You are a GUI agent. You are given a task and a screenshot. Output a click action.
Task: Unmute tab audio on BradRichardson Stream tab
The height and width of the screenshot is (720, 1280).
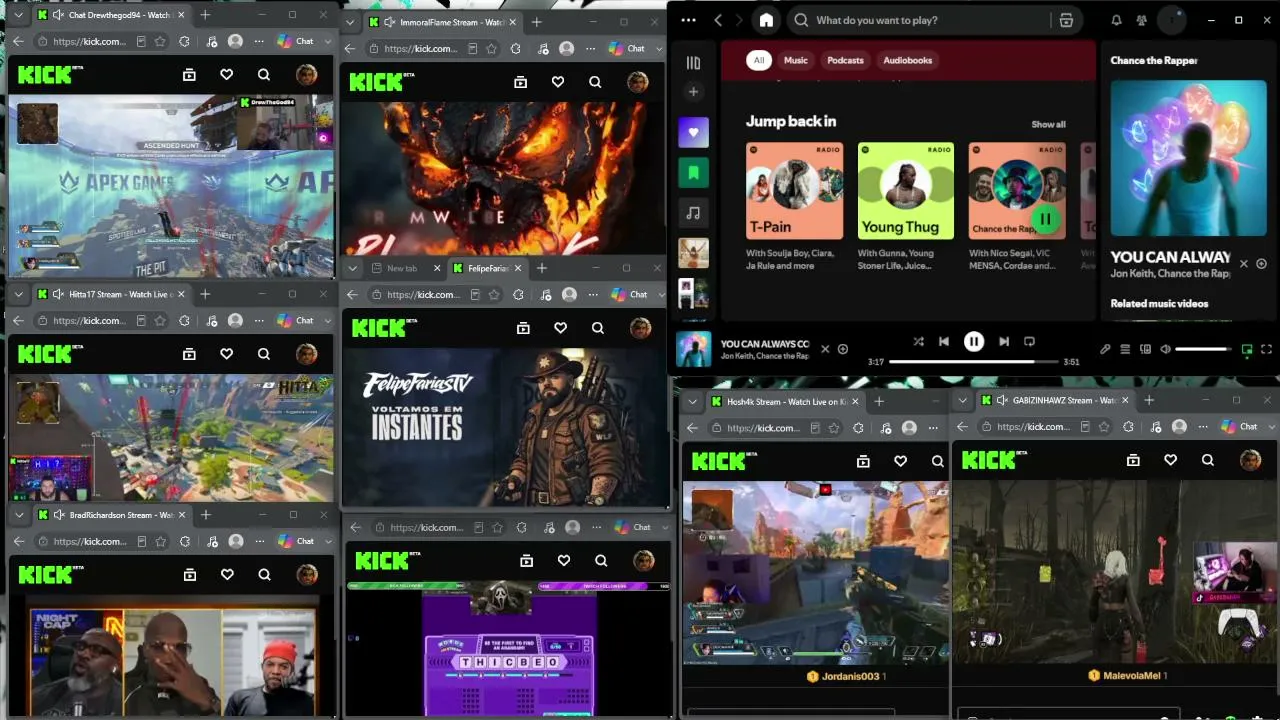(x=59, y=515)
